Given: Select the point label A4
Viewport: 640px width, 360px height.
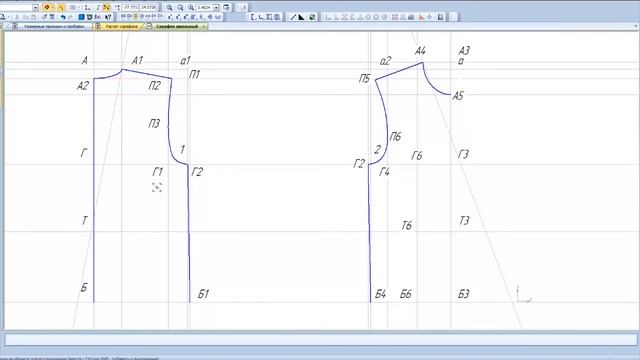Looking at the screenshot, I should (420, 51).
